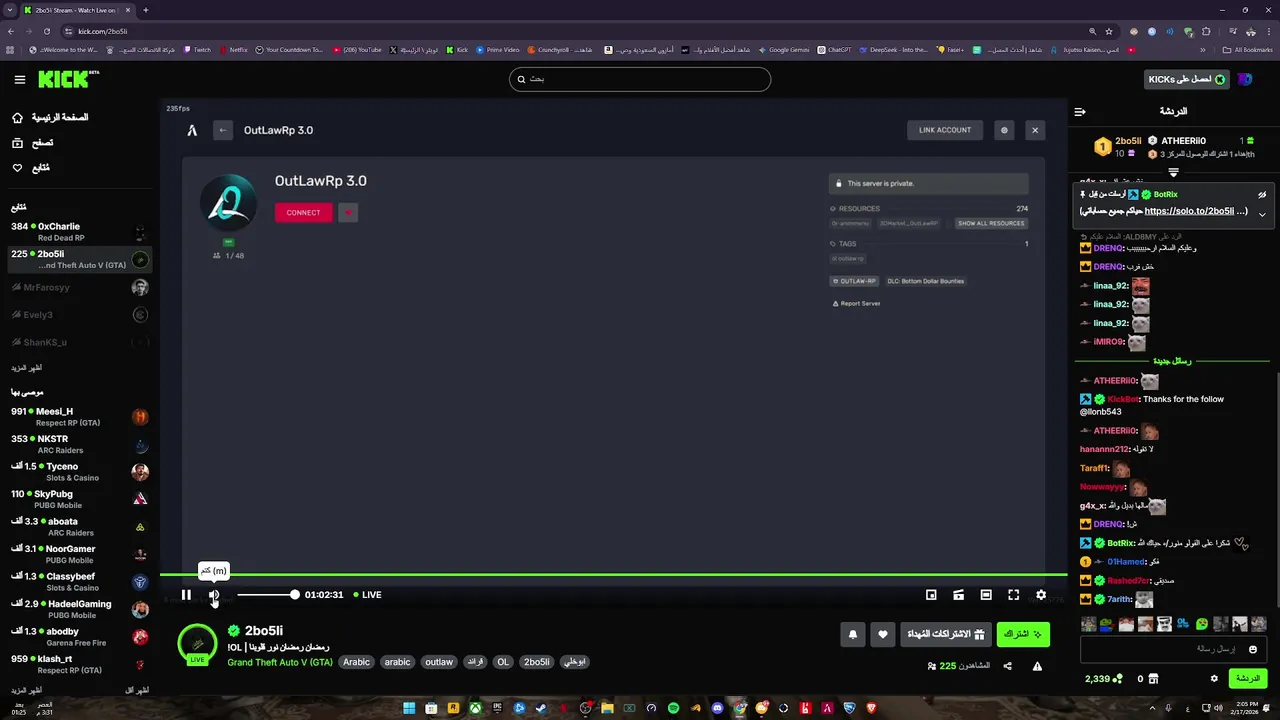1280x720 pixels.
Task: Select the outlaw stream tag
Action: coord(439,662)
